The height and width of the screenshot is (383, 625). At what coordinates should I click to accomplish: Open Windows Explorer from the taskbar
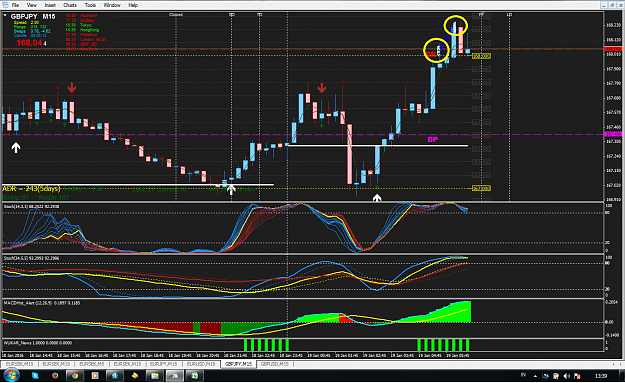click(x=154, y=375)
